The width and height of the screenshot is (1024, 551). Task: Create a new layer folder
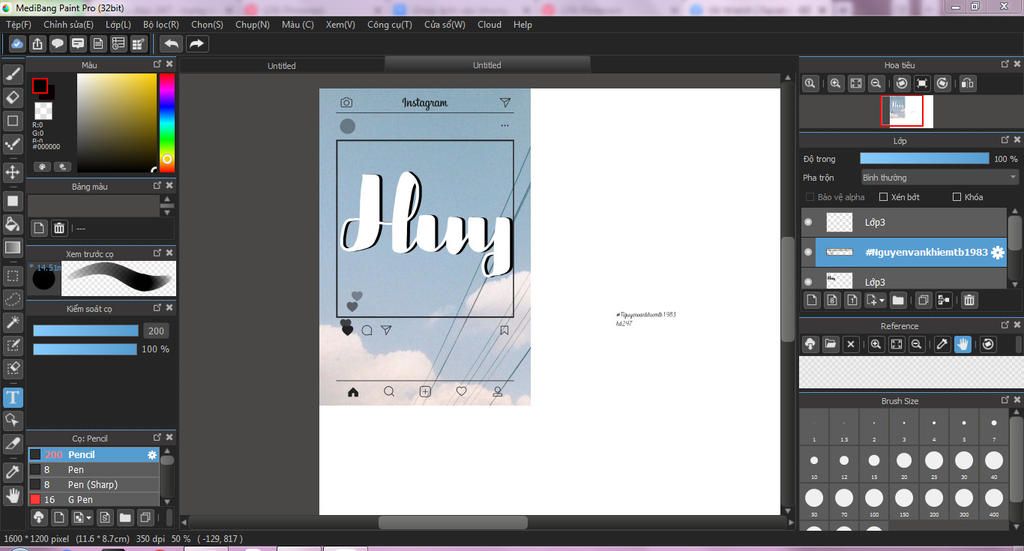coord(898,300)
